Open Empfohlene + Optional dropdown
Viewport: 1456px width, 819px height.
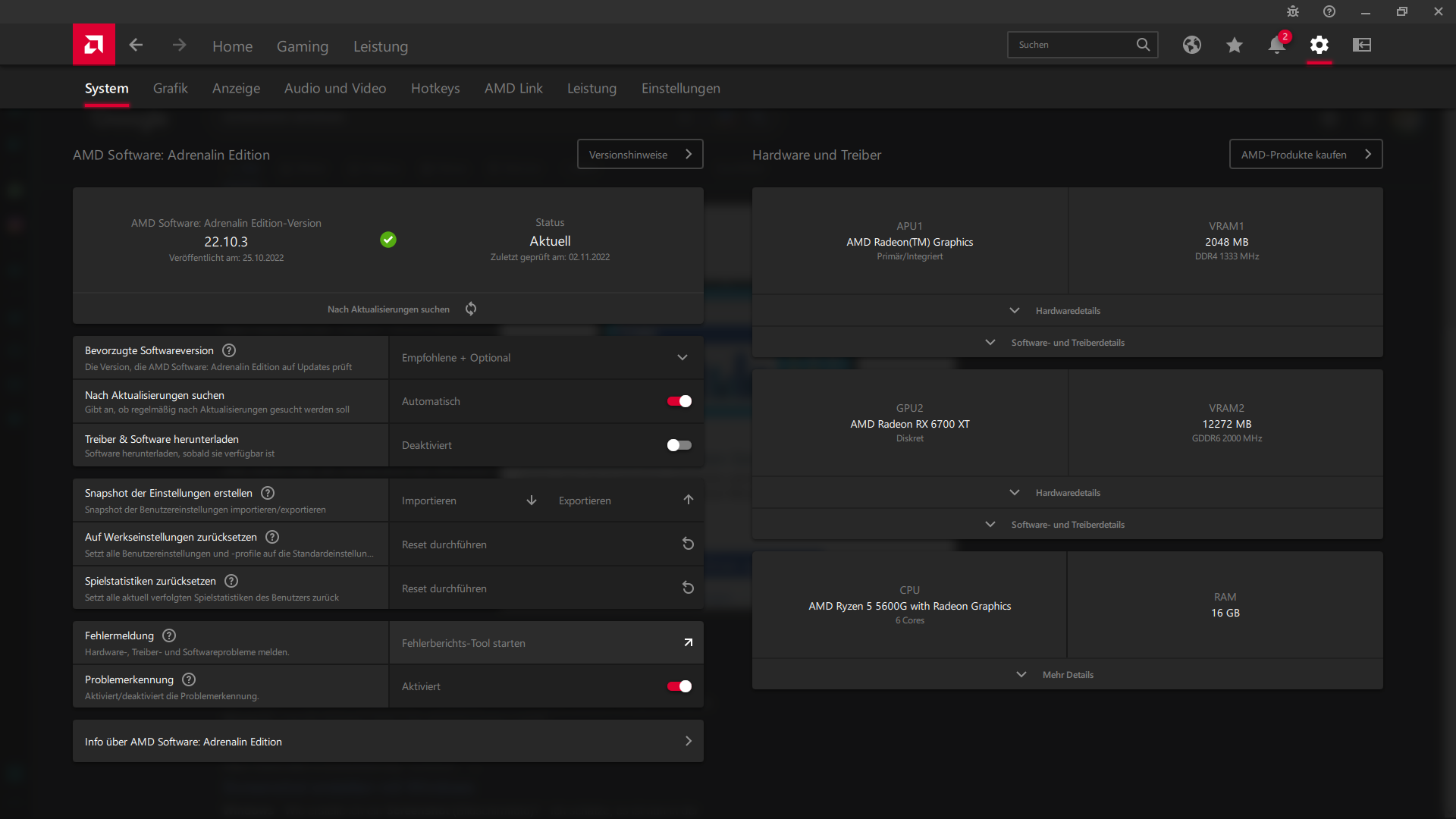[x=546, y=358]
